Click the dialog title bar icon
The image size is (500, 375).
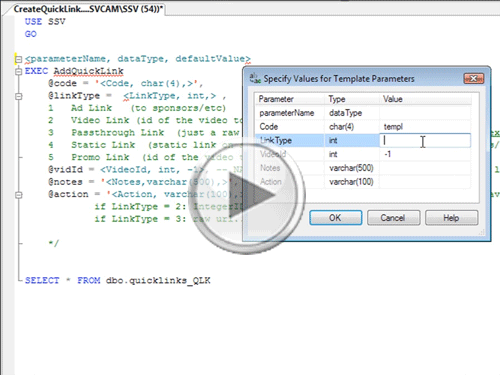(x=255, y=78)
